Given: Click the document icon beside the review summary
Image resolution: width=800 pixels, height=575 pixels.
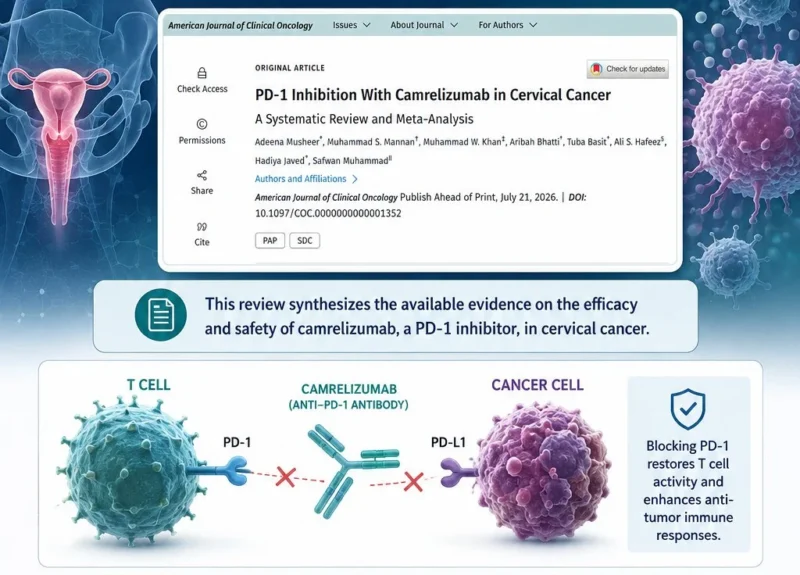Looking at the screenshot, I should point(161,315).
